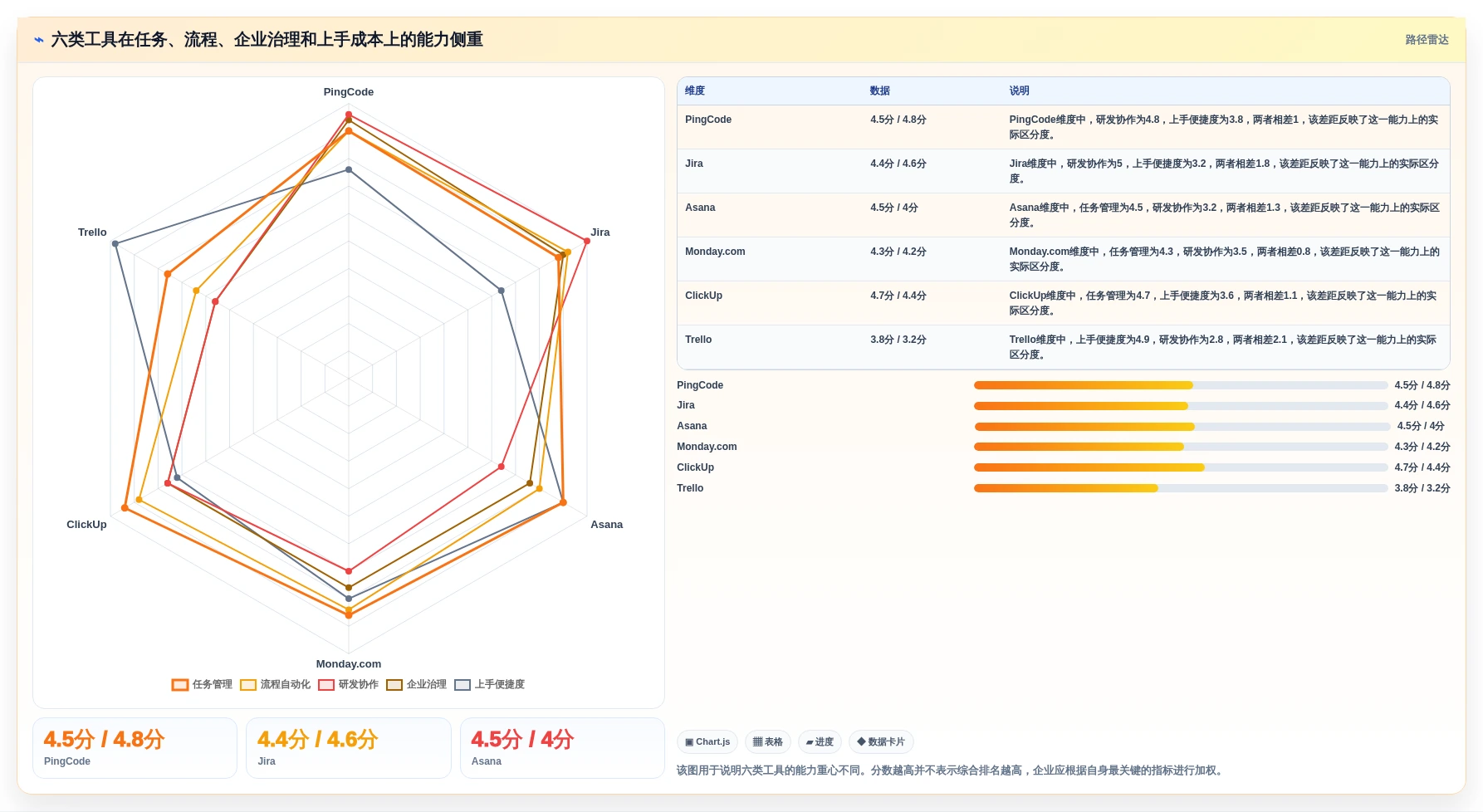Click the chart title heading 六类工具

coord(267,40)
